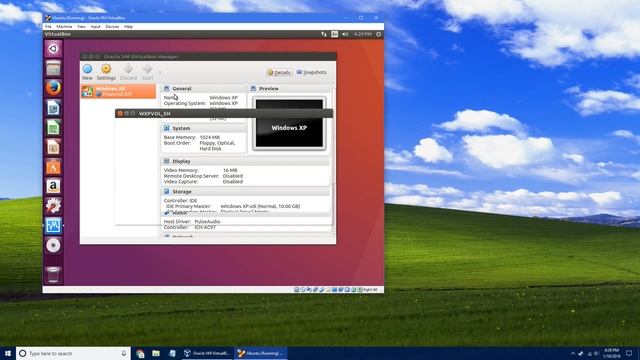Open Settings gear in VirtualBox Manager toolbar

click(106, 69)
